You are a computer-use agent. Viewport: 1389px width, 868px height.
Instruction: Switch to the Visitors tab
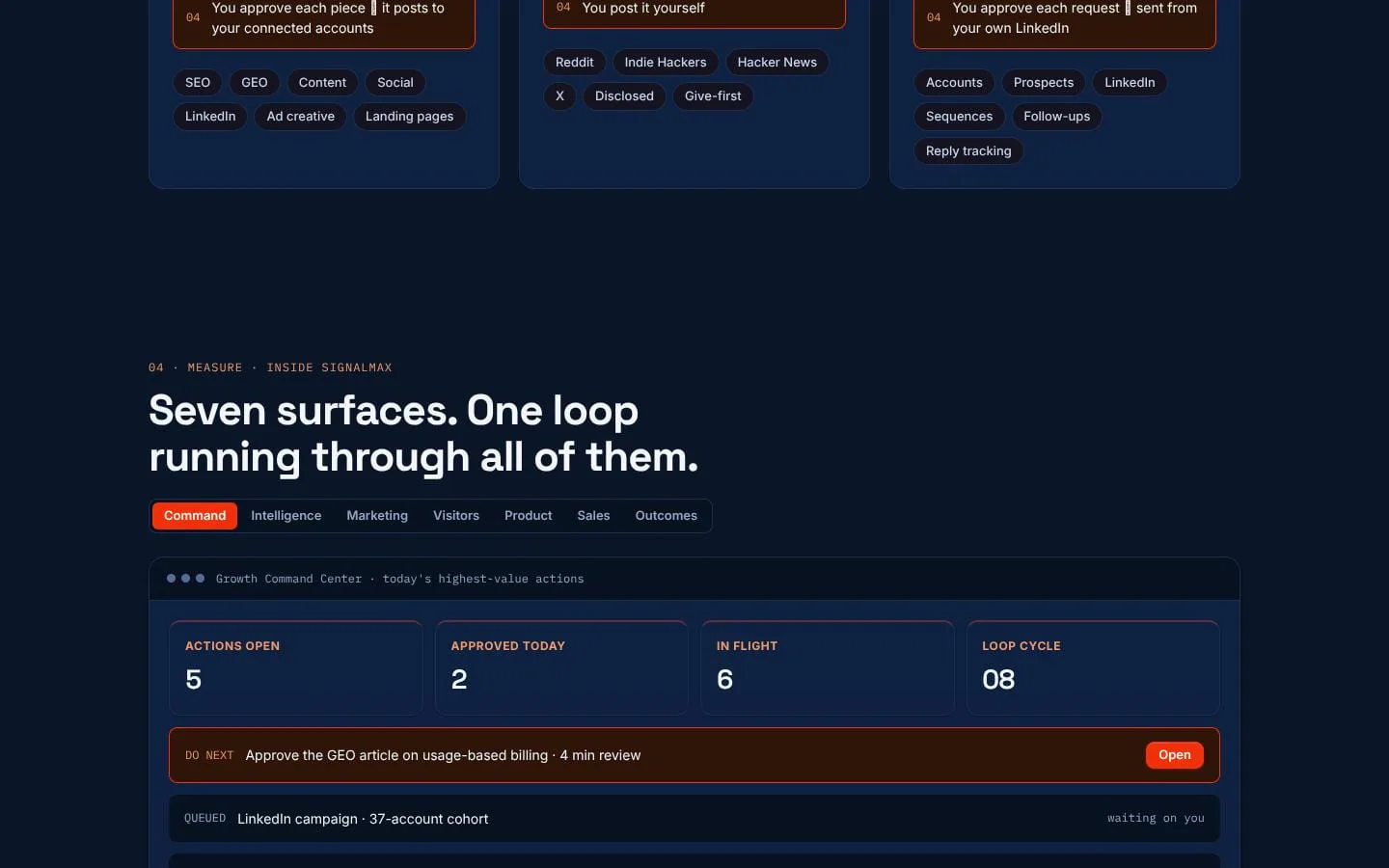pyautogui.click(x=456, y=516)
